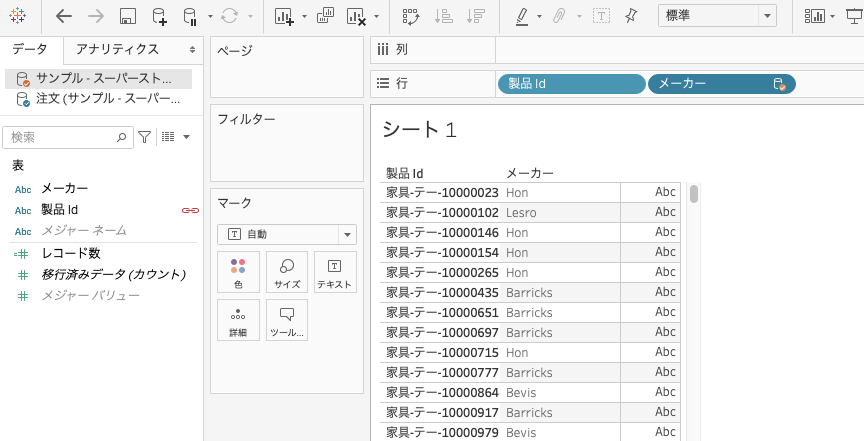This screenshot has height=441, width=864.
Task: Click the 詳細 button on Marks card
Action: pyautogui.click(x=238, y=320)
